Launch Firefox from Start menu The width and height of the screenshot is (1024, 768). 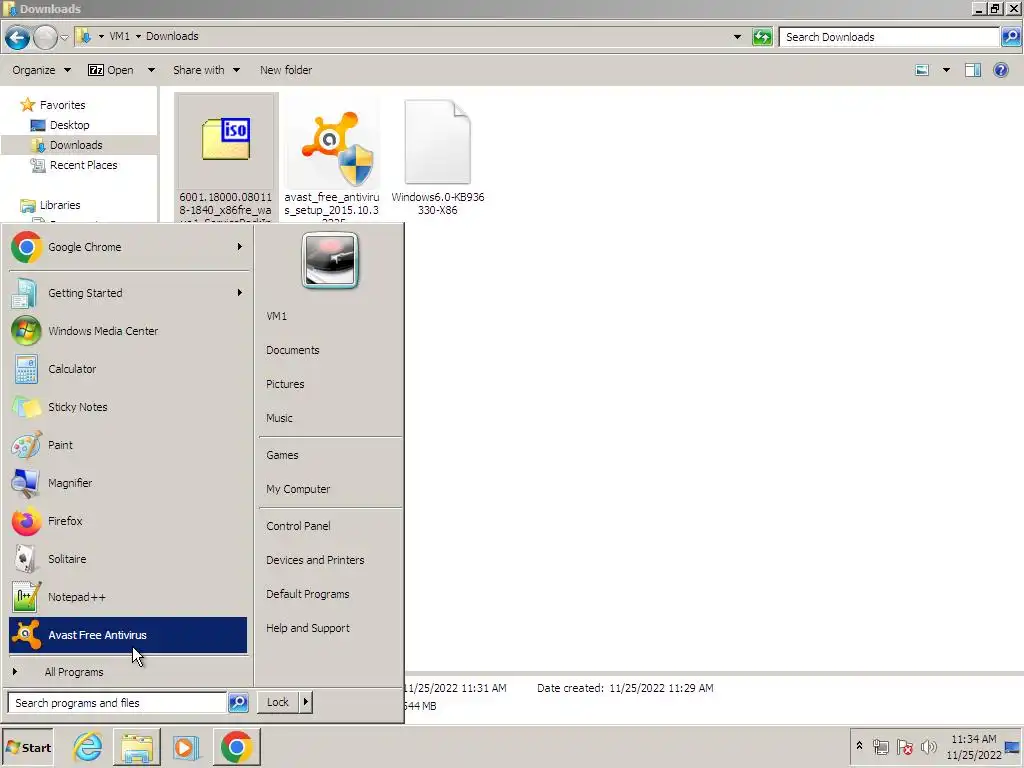tap(128, 520)
